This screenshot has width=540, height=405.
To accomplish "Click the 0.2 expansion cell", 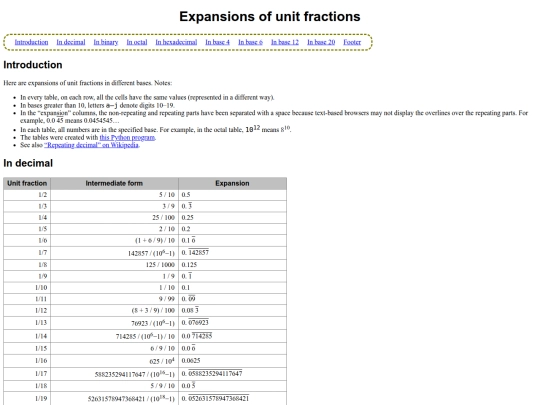I will 232,229.
